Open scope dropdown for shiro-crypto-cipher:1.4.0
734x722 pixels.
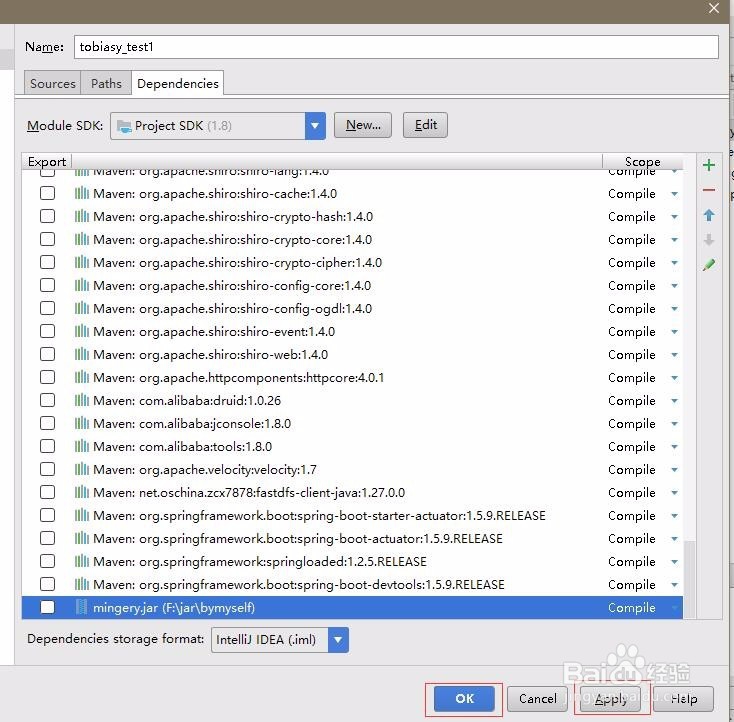[675, 263]
